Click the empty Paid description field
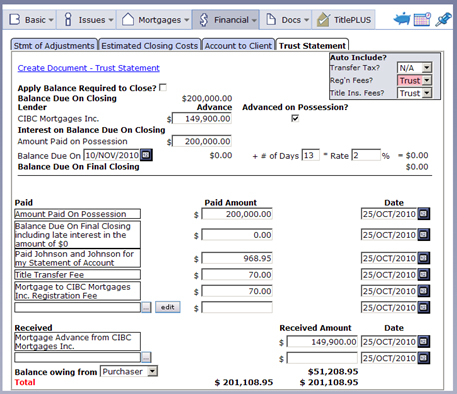Image resolution: width=457 pixels, height=394 pixels. [77, 307]
